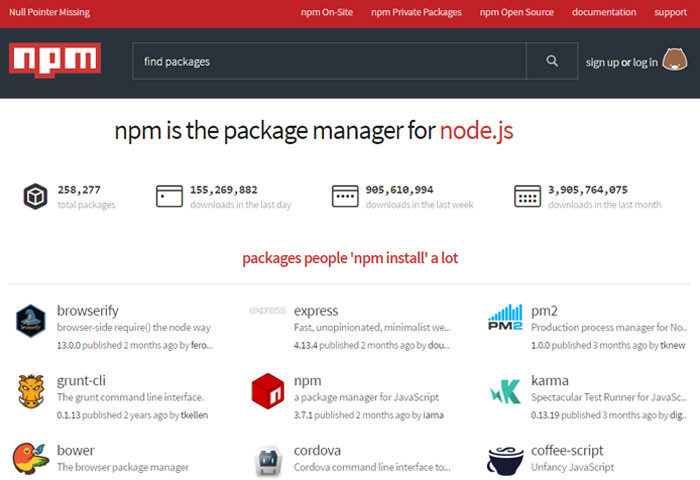The height and width of the screenshot is (480, 700).
Task: Open npm Private Packages menu item
Action: (416, 13)
